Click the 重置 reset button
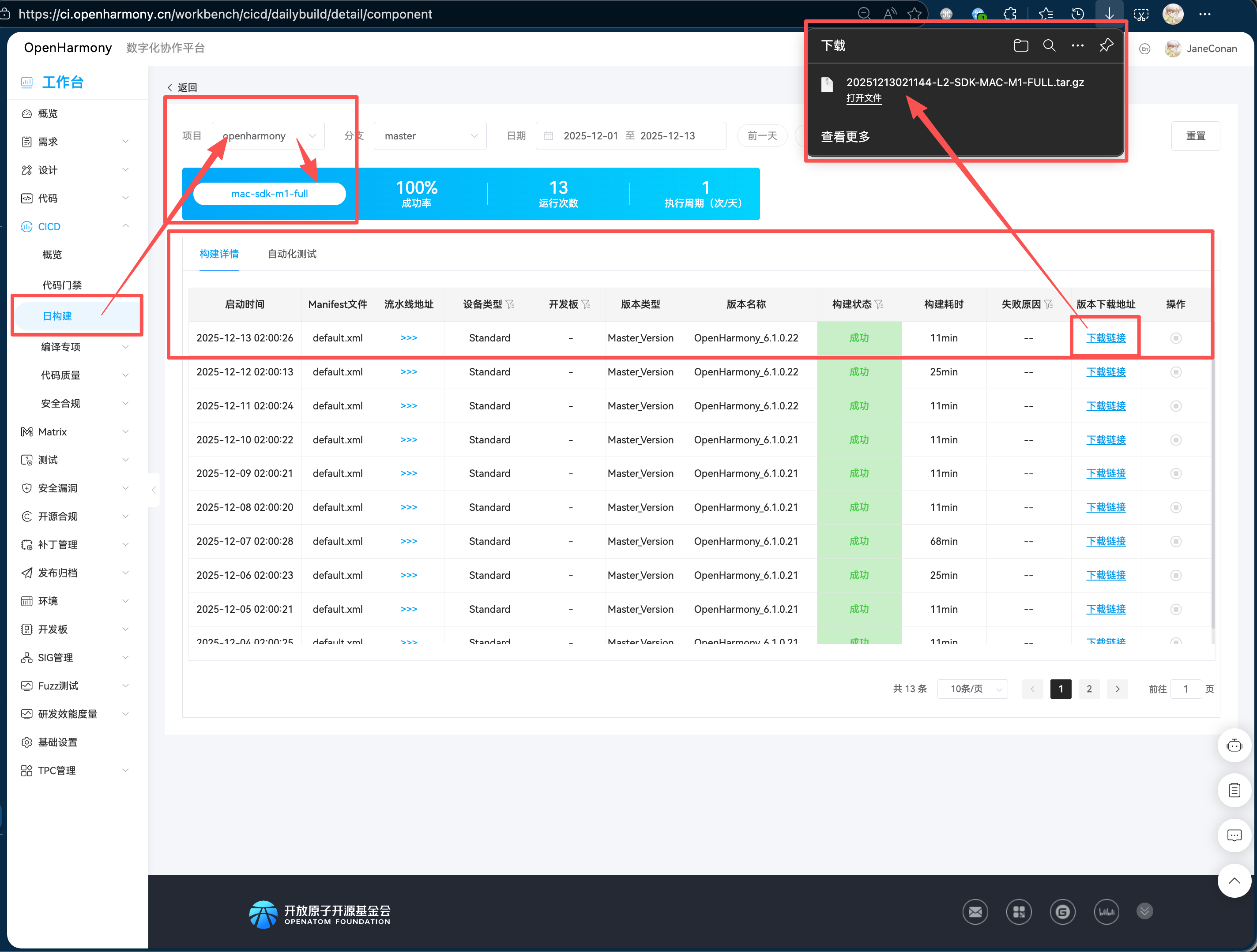1257x952 pixels. pyautogui.click(x=1195, y=136)
